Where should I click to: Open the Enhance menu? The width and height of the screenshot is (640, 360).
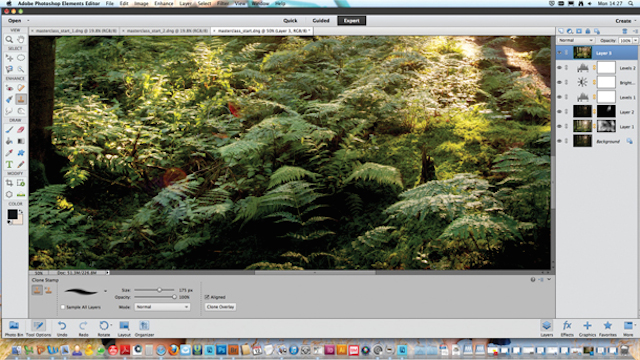pos(164,3)
